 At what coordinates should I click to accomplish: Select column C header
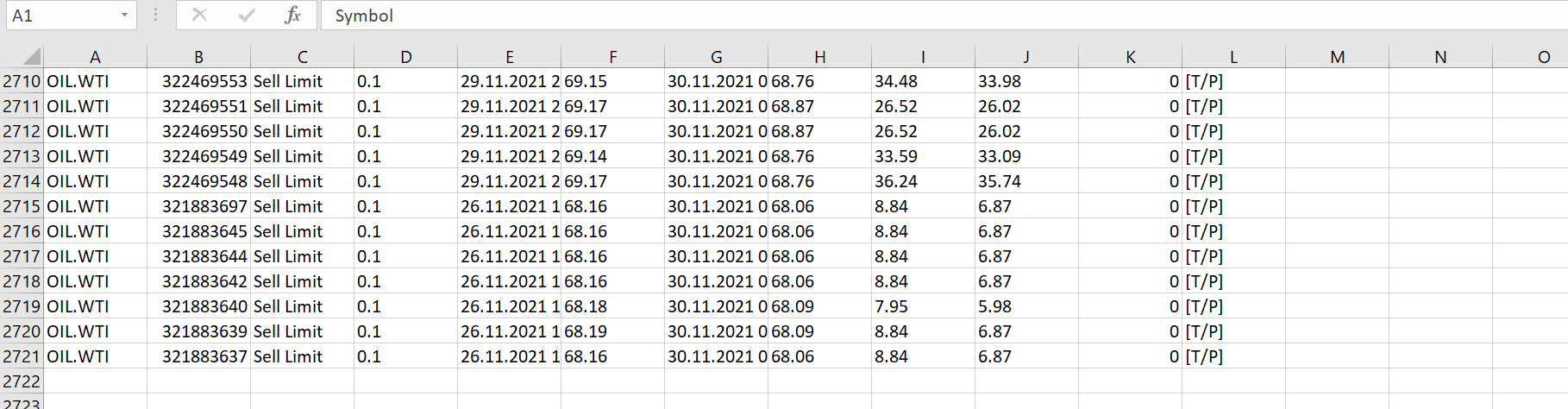coord(302,57)
